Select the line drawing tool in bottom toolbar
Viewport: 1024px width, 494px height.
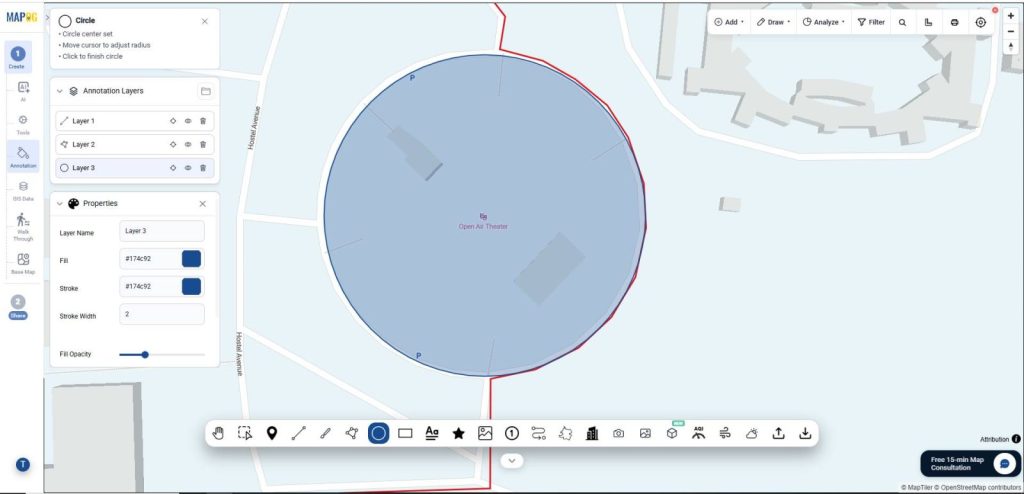coord(298,433)
